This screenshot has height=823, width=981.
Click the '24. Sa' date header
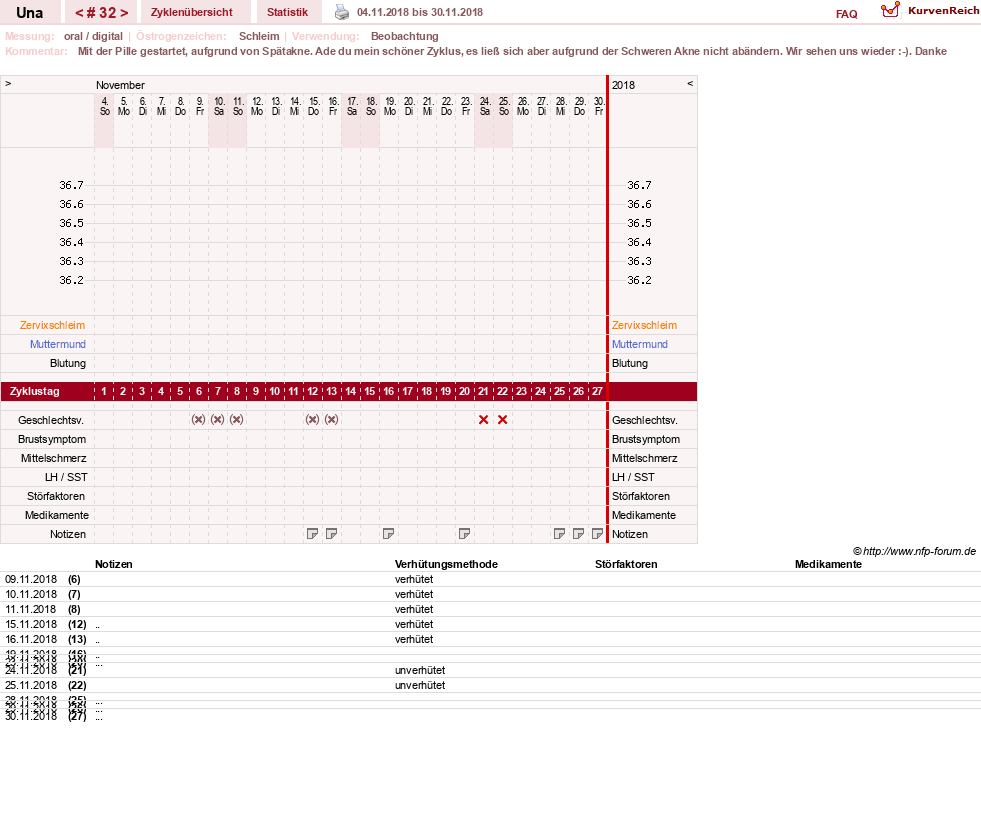[485, 106]
